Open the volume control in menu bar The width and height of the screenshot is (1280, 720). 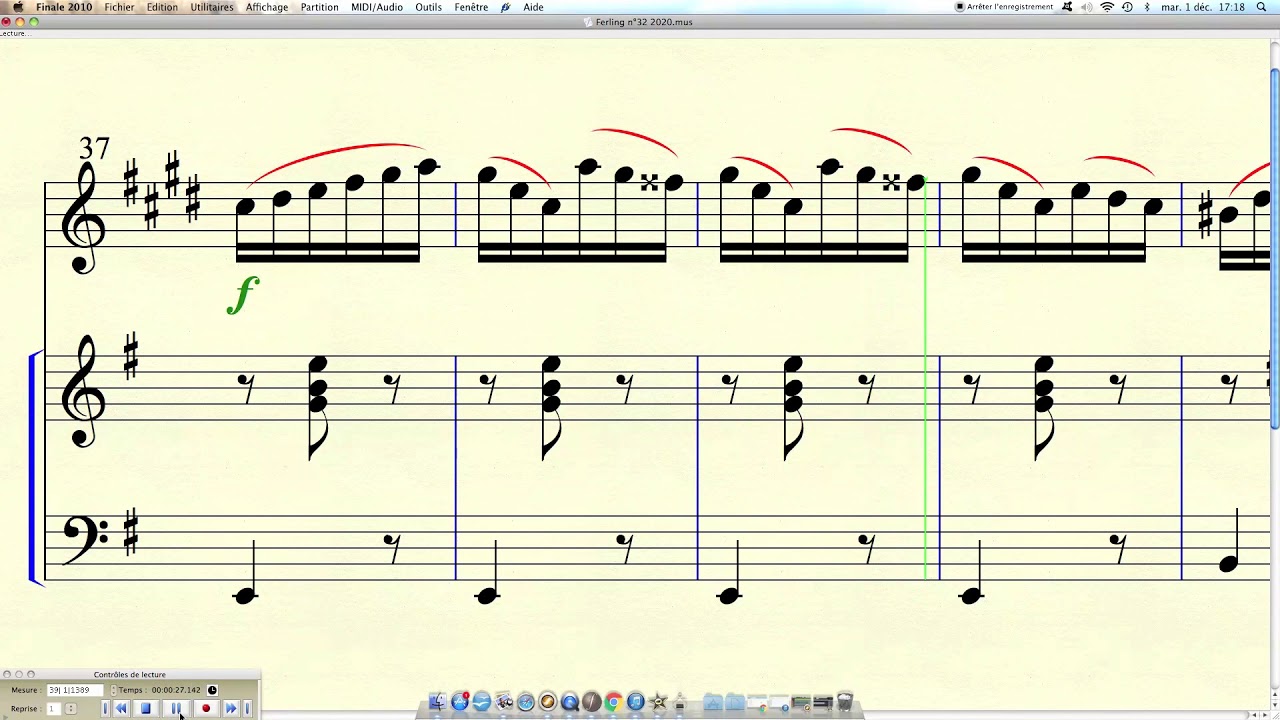tap(1087, 7)
